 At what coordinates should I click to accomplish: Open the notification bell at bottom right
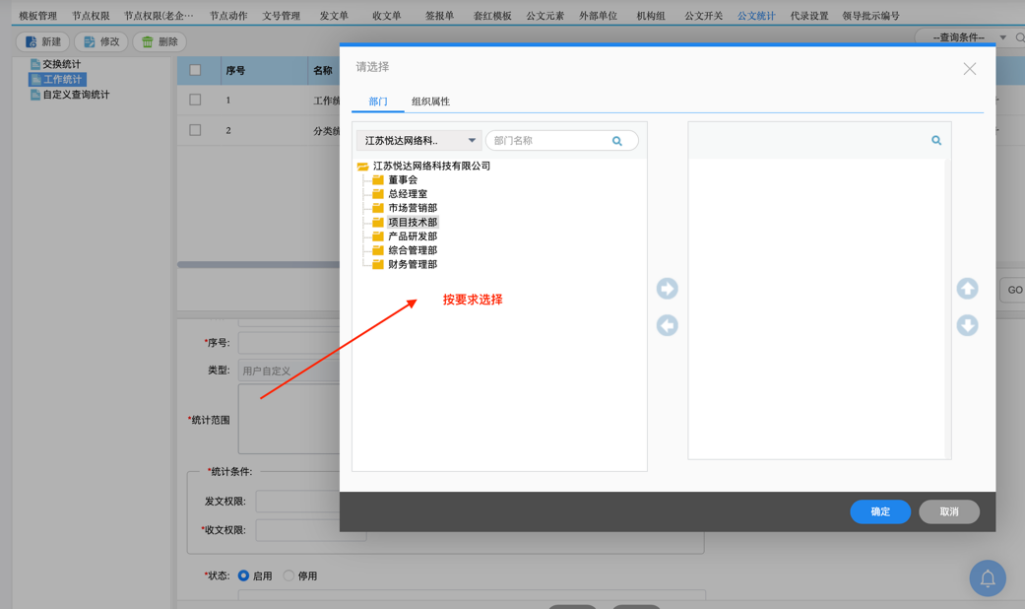(987, 578)
